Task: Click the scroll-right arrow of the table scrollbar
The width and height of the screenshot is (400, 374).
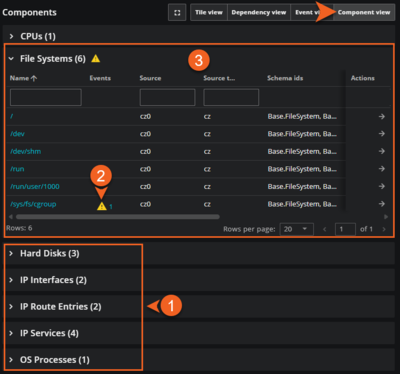Action: pyautogui.click(x=386, y=217)
